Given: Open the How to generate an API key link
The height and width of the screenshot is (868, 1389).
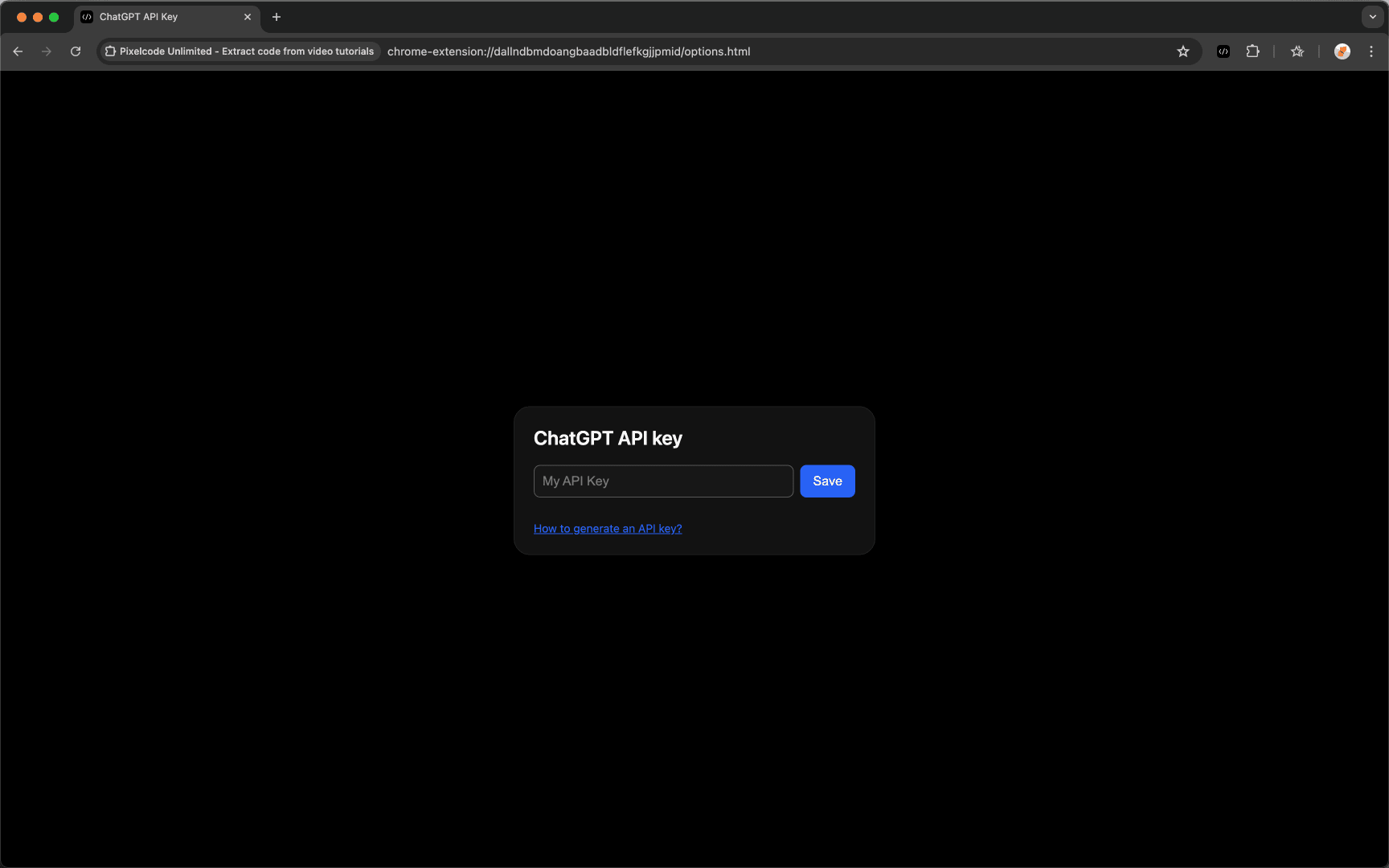Looking at the screenshot, I should pyautogui.click(x=608, y=528).
